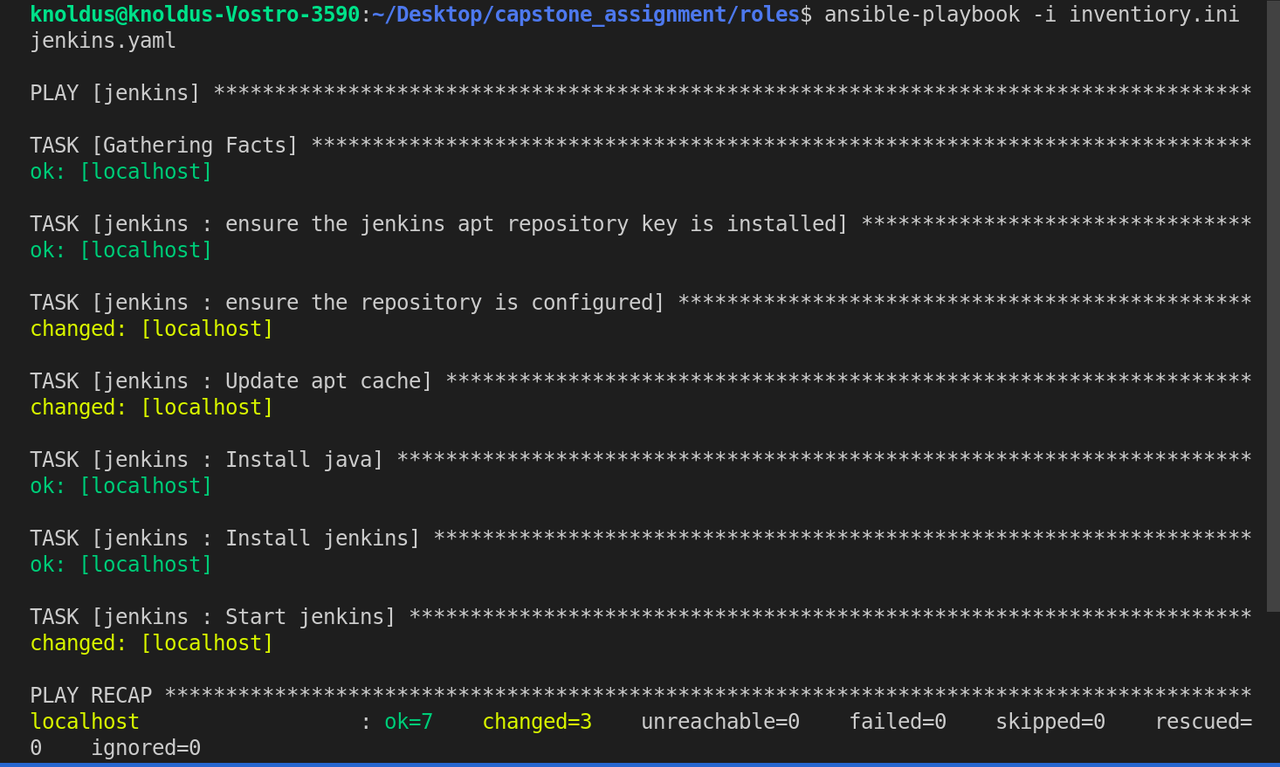1280x767 pixels.
Task: Click changed: [localhost] under Start jenkins
Action: pos(151,643)
